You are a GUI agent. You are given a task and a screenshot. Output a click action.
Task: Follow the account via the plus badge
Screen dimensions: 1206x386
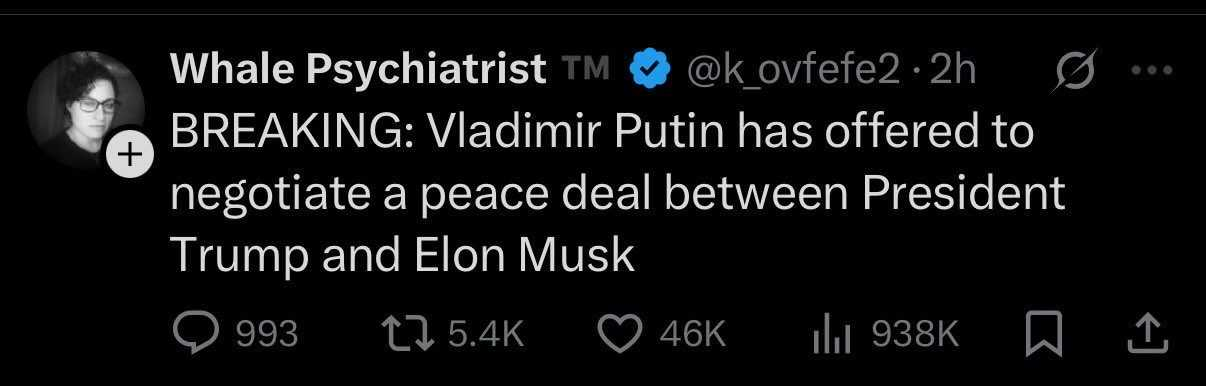pos(131,156)
